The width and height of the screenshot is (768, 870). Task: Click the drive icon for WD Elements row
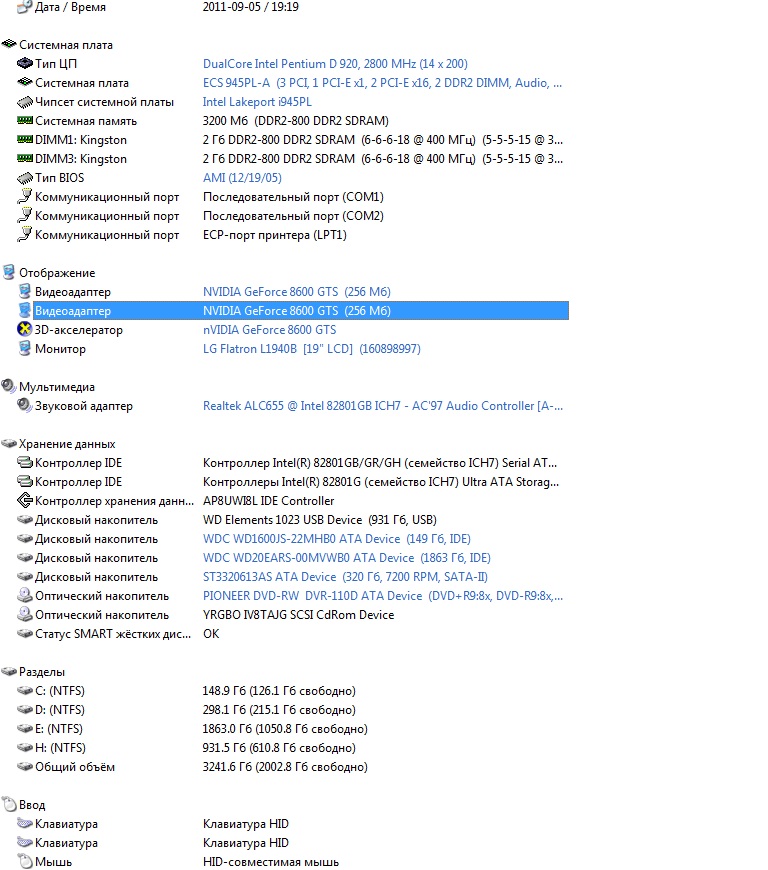[24, 519]
